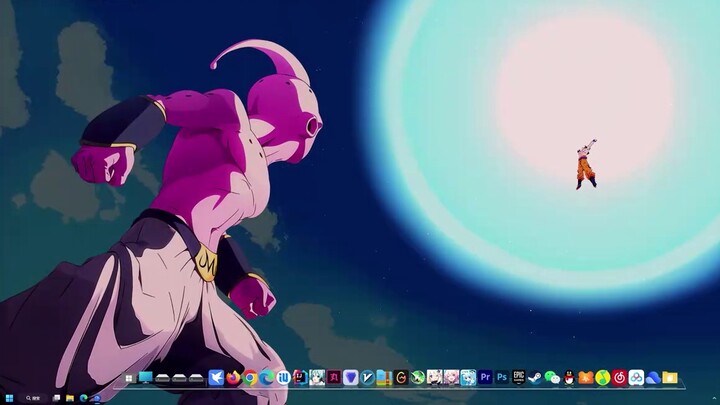Screen dimensions: 720x405
Task: Launch Google Chrome from the dock
Action: coord(250,377)
